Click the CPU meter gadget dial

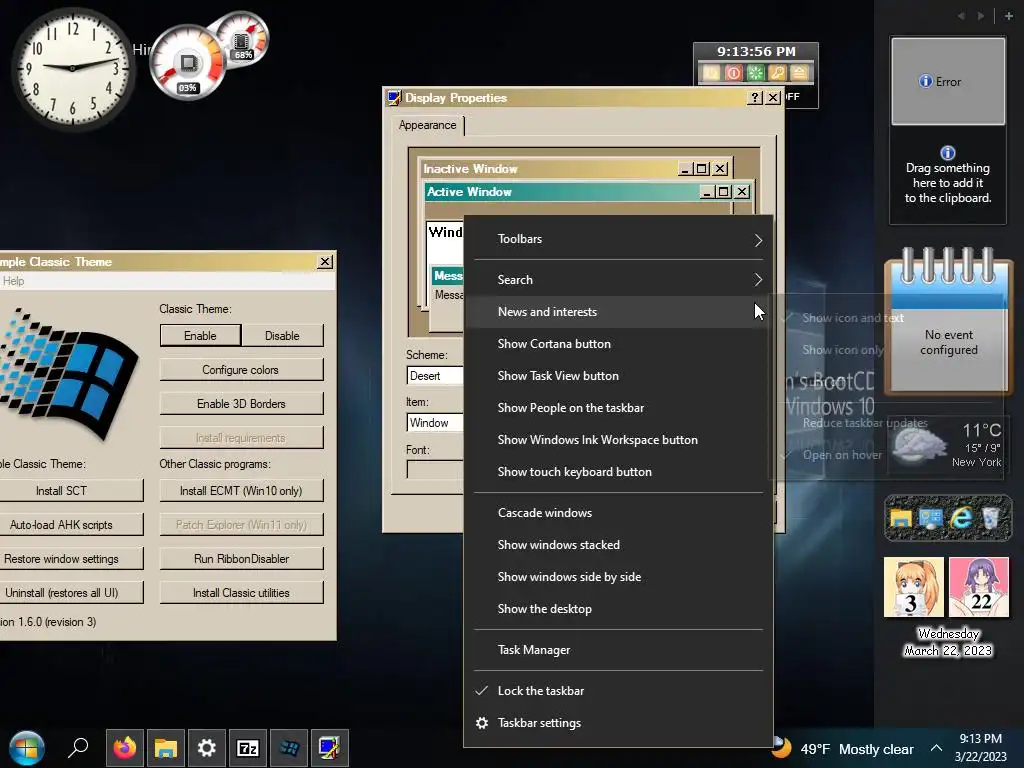(188, 63)
